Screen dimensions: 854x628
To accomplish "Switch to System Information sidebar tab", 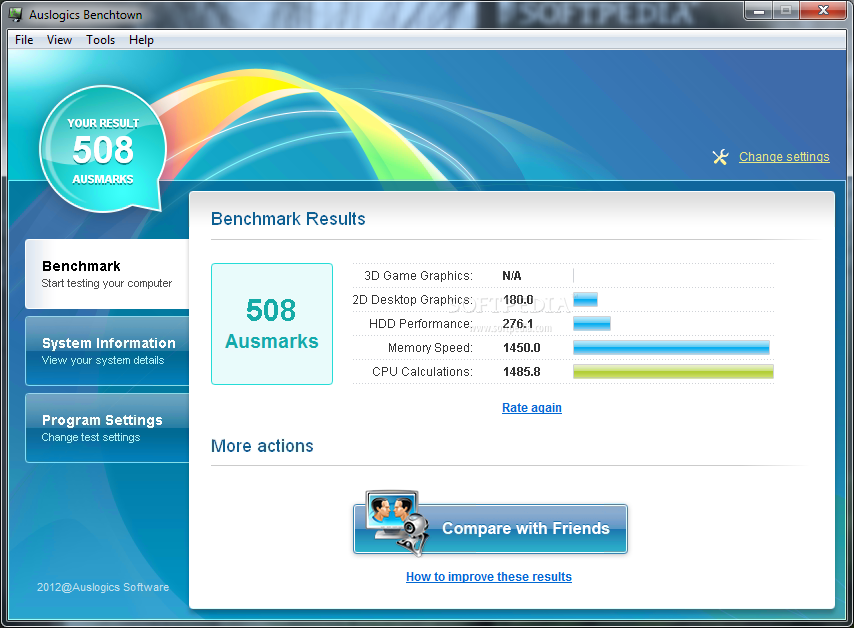I will [x=107, y=351].
